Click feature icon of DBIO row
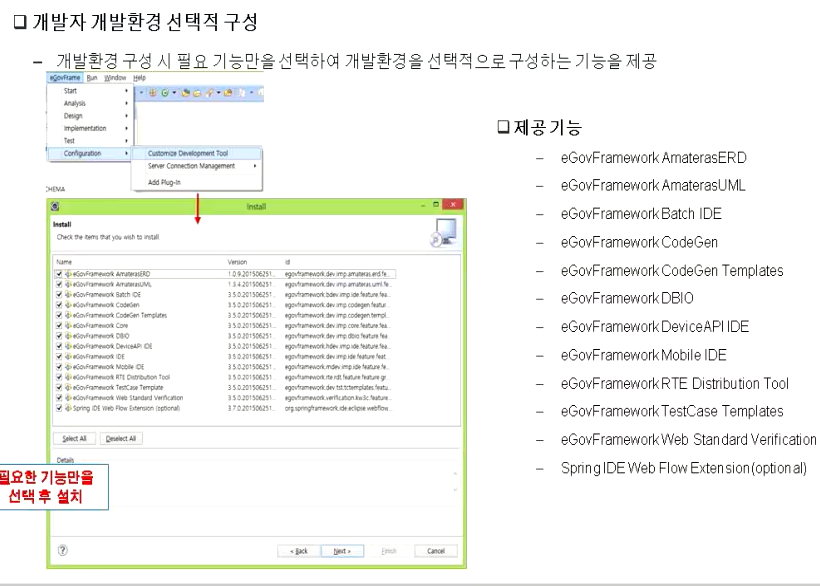This screenshot has height=586, width=820. (x=68, y=336)
